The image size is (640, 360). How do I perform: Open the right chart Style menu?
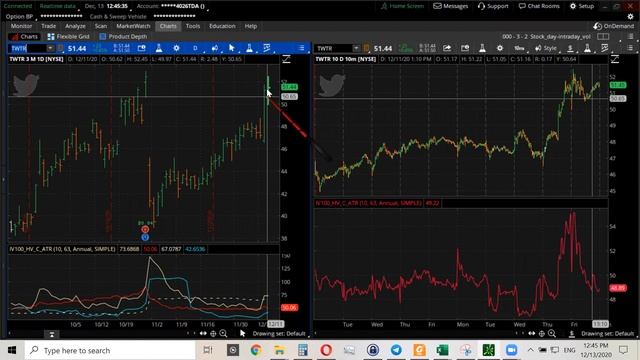tap(545, 48)
